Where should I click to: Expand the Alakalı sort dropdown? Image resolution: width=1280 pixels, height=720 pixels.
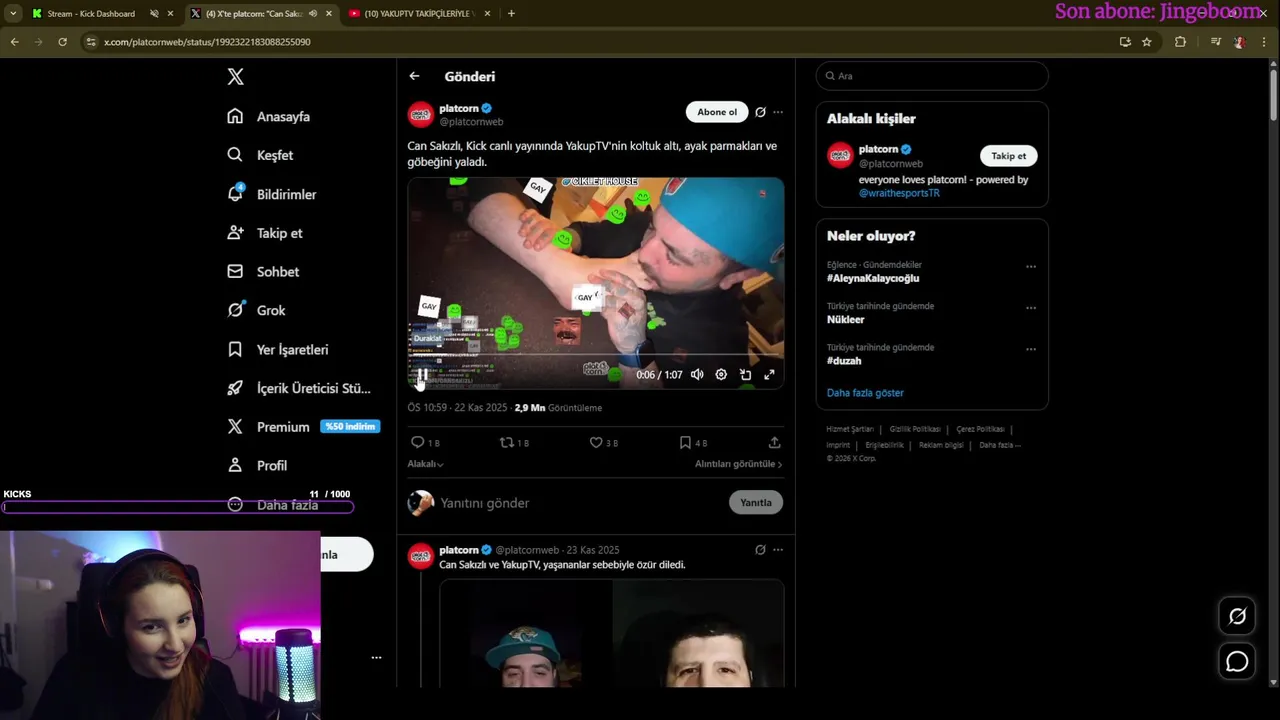click(425, 464)
